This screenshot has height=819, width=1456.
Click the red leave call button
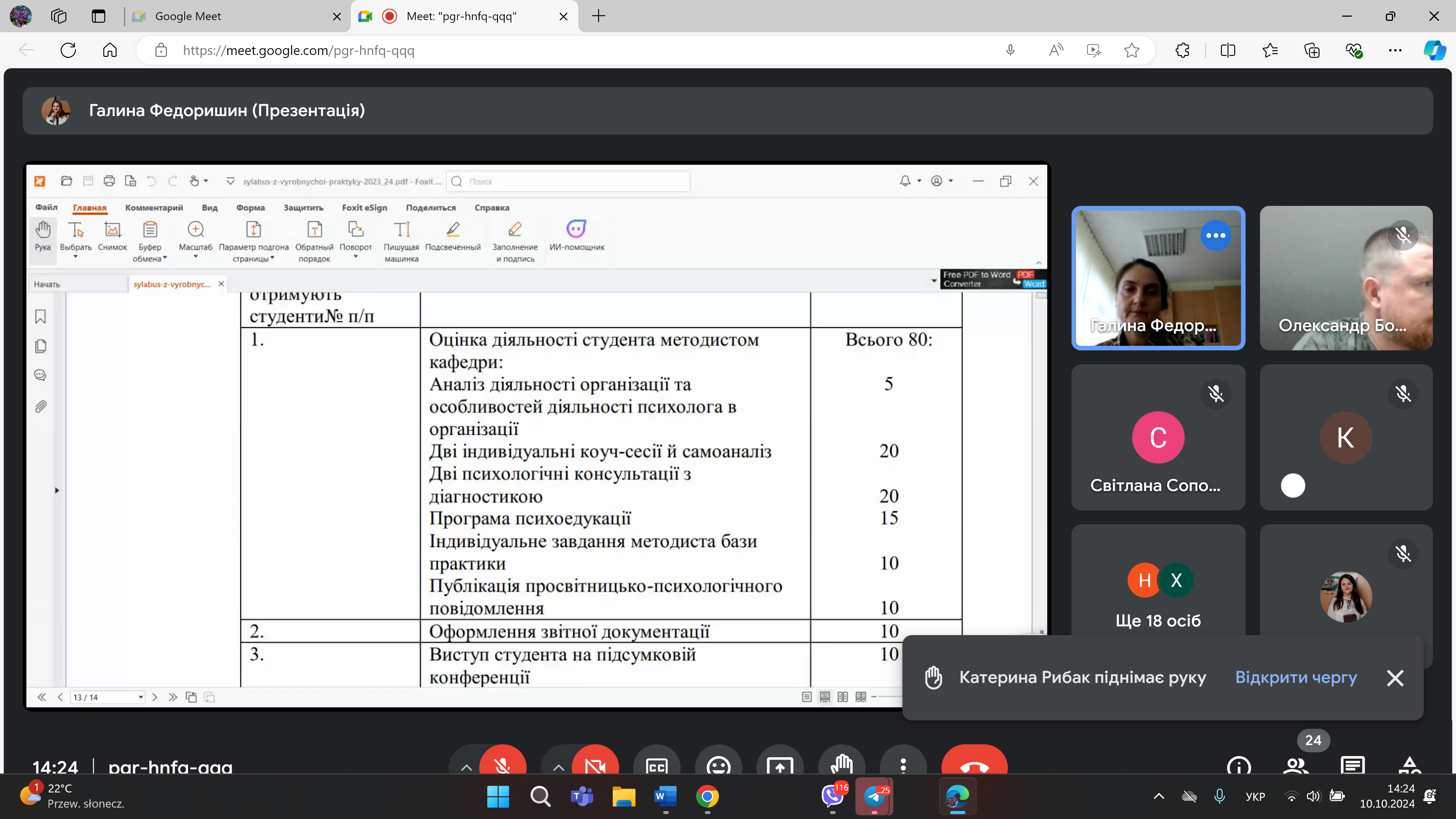pos(974,764)
